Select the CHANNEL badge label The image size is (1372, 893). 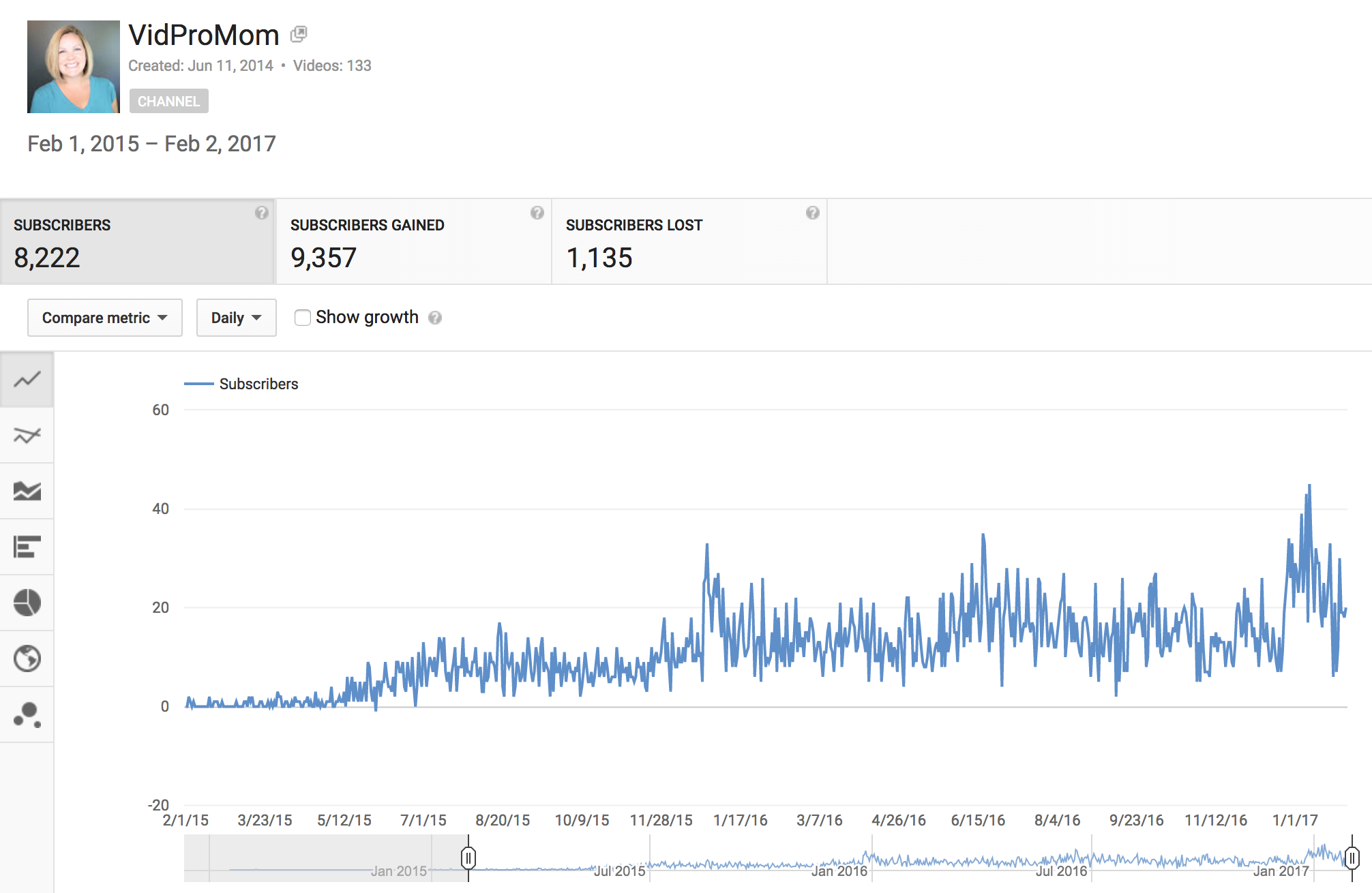point(169,102)
